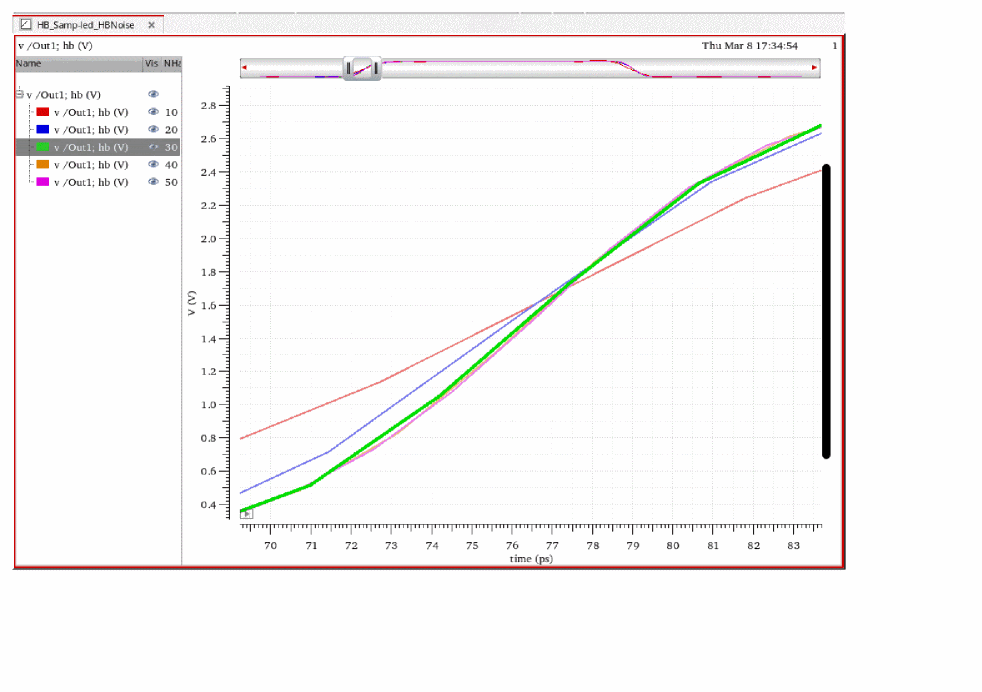This screenshot has height=692, width=982.
Task: Click the left arrow of zoom overview bar
Action: tap(244, 68)
